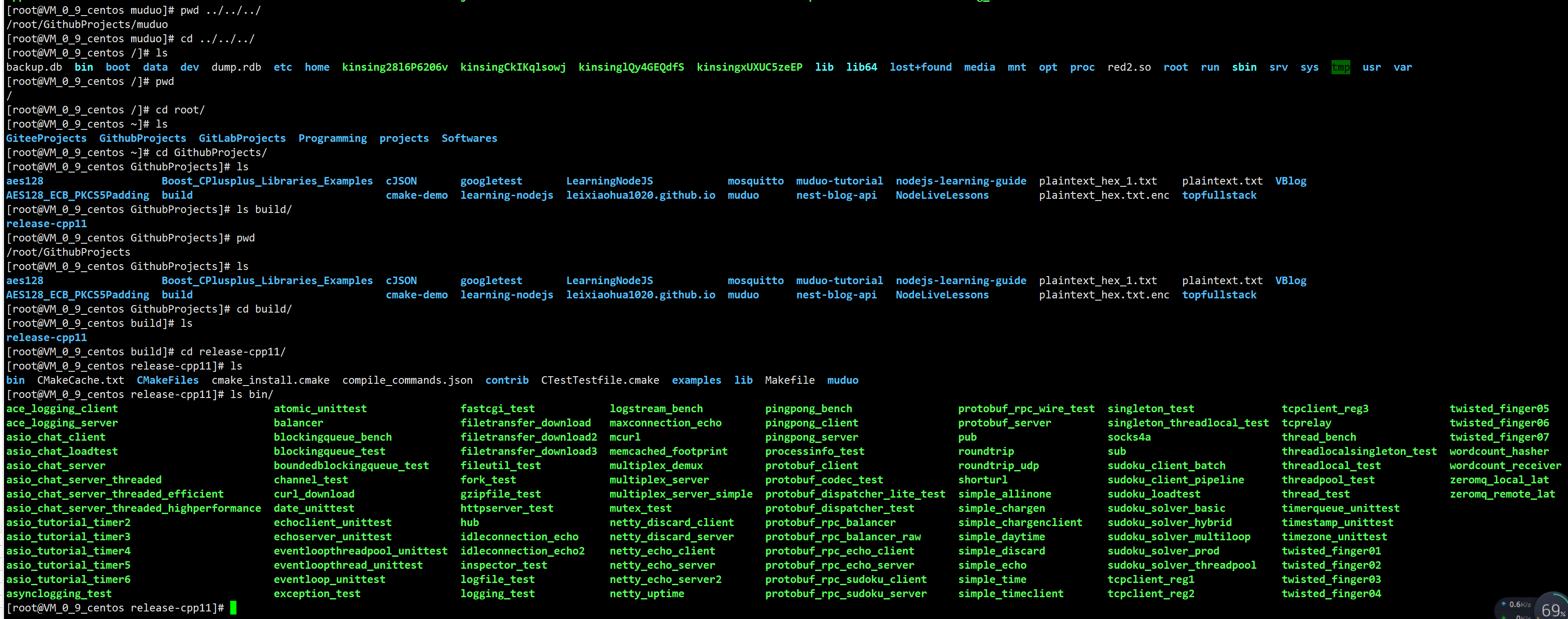Select the asynclogging_test executable name
The image size is (1568, 619).
coord(58,593)
